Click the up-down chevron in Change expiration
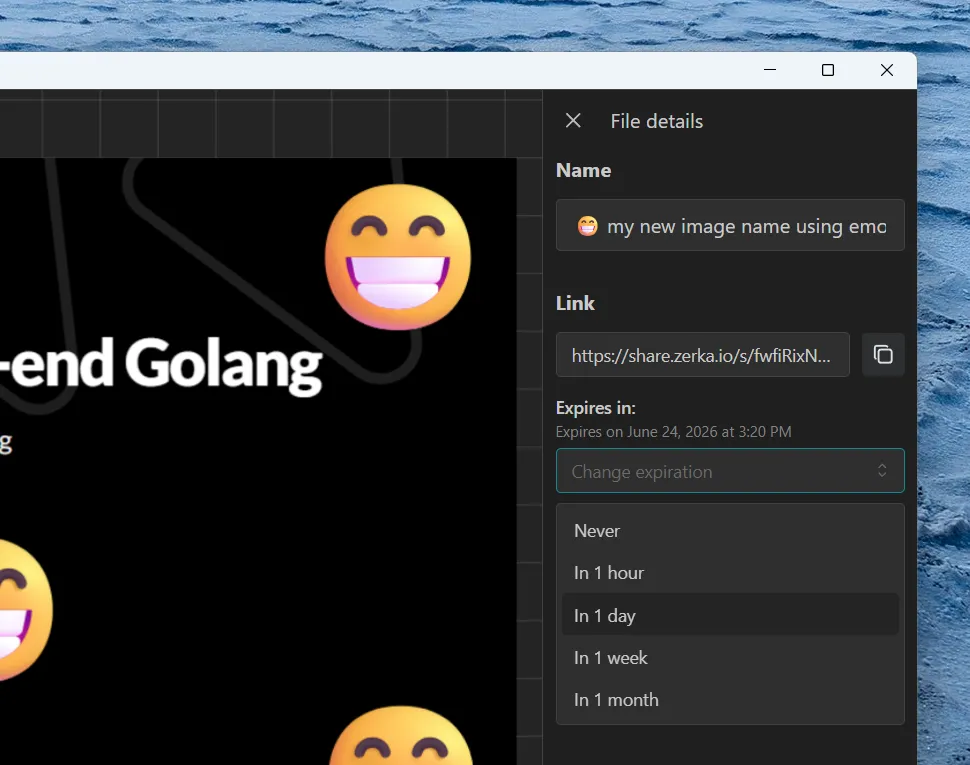Viewport: 970px width, 765px height. pyautogui.click(x=882, y=471)
